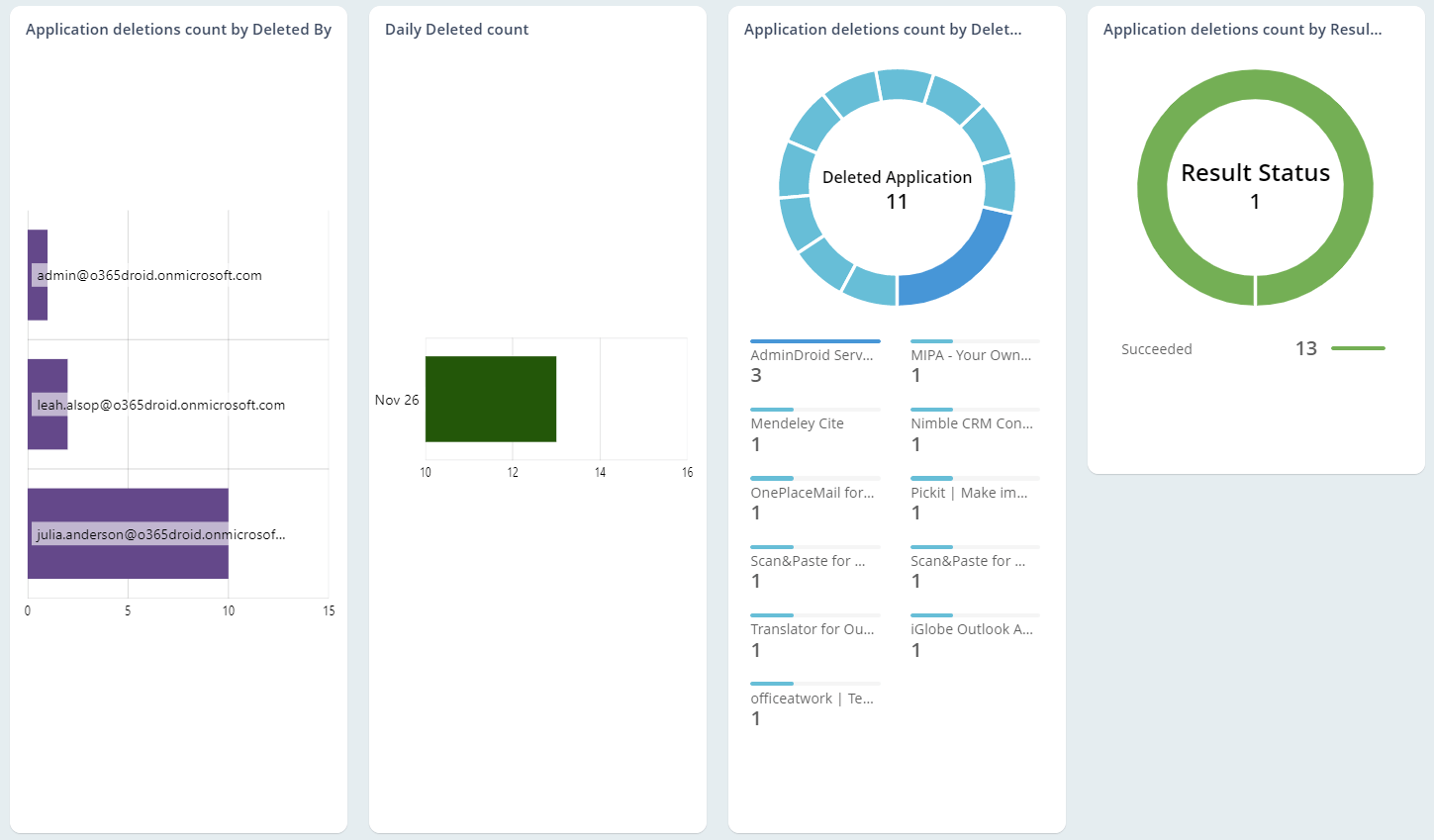Click the Result Status center label
This screenshot has width=1434, height=840.
coord(1255,173)
